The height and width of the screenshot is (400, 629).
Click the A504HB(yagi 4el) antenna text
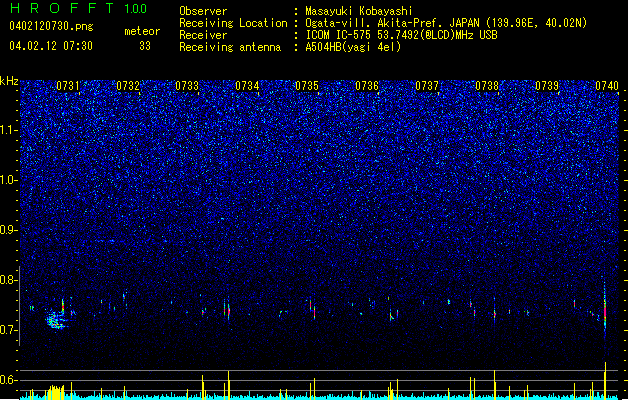click(353, 47)
